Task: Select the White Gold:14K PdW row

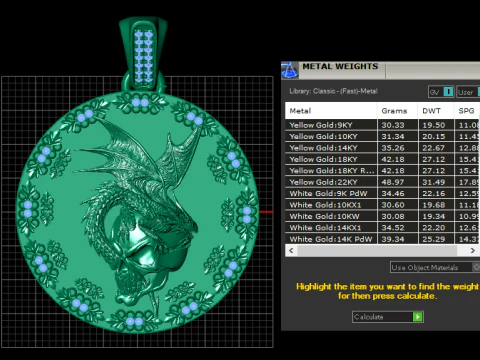Action: coord(382,239)
